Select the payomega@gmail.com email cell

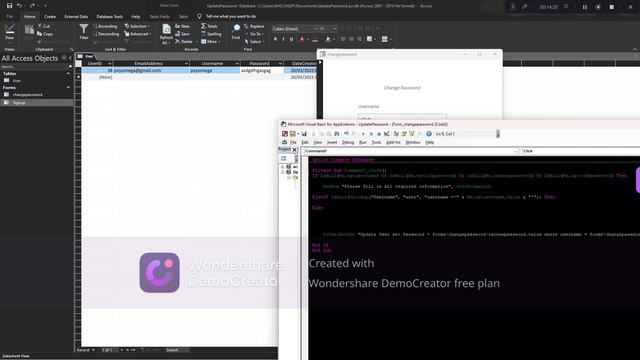pos(151,71)
